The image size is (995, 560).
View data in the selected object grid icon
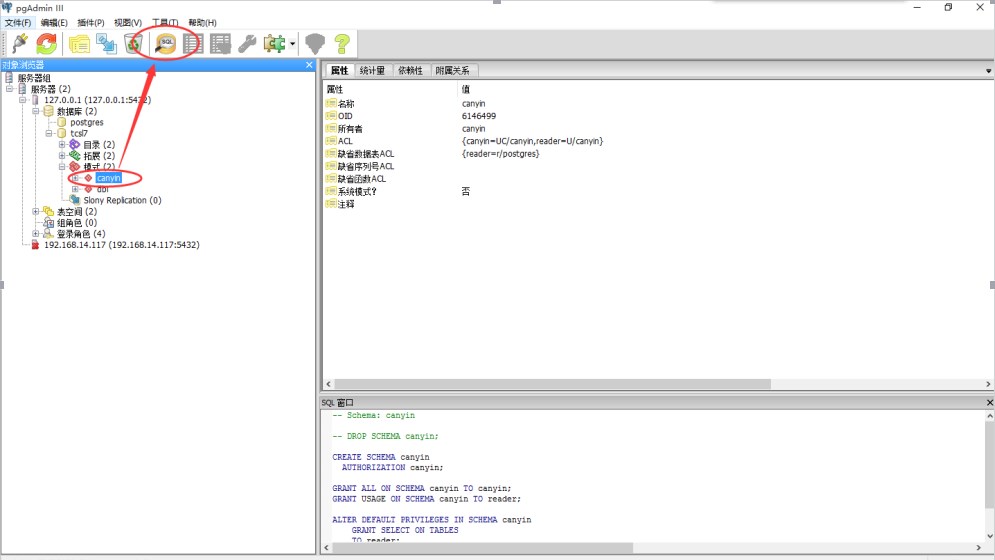pos(193,43)
